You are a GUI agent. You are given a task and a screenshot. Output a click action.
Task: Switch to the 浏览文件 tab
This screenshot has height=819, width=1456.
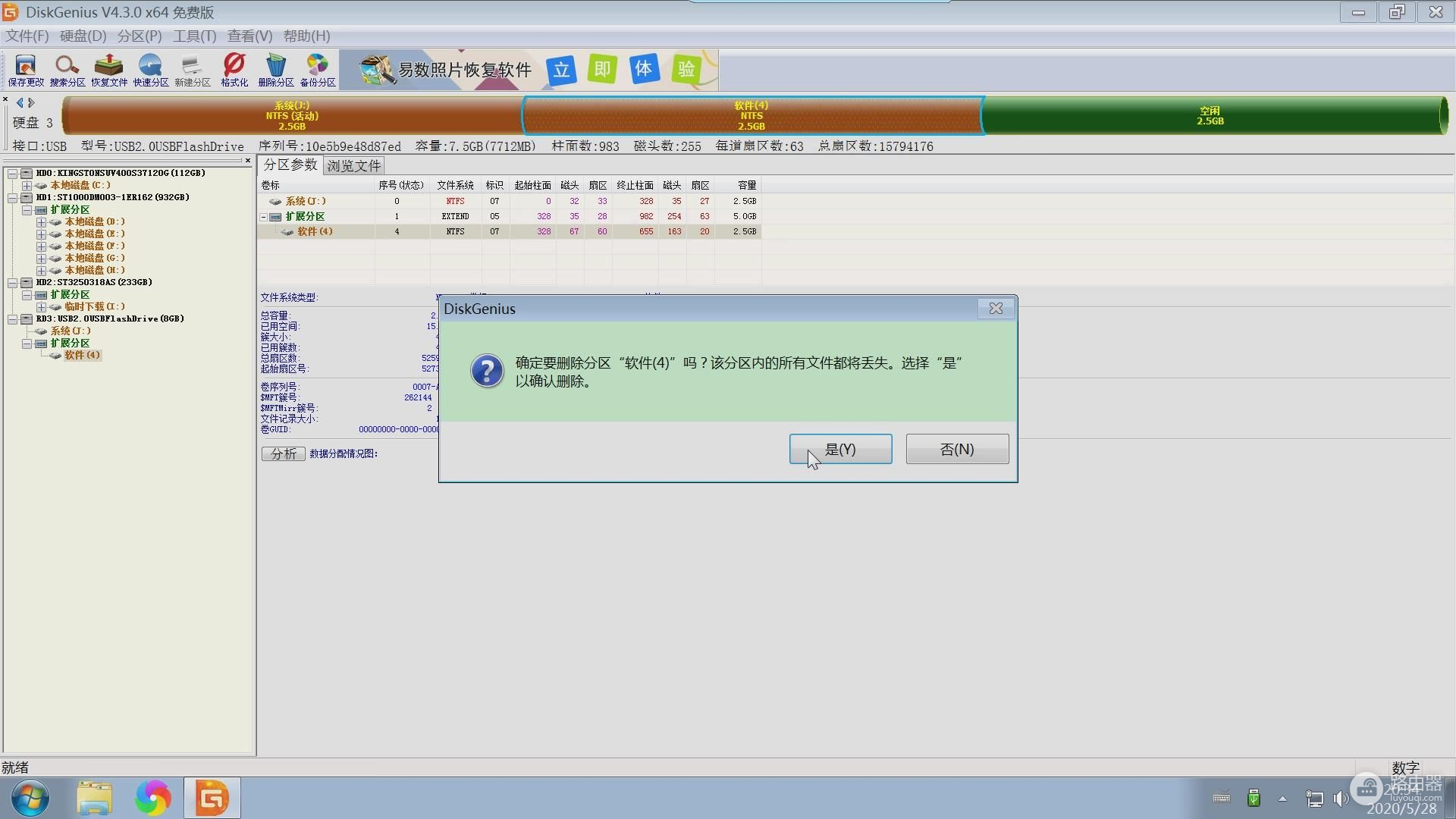point(353,165)
